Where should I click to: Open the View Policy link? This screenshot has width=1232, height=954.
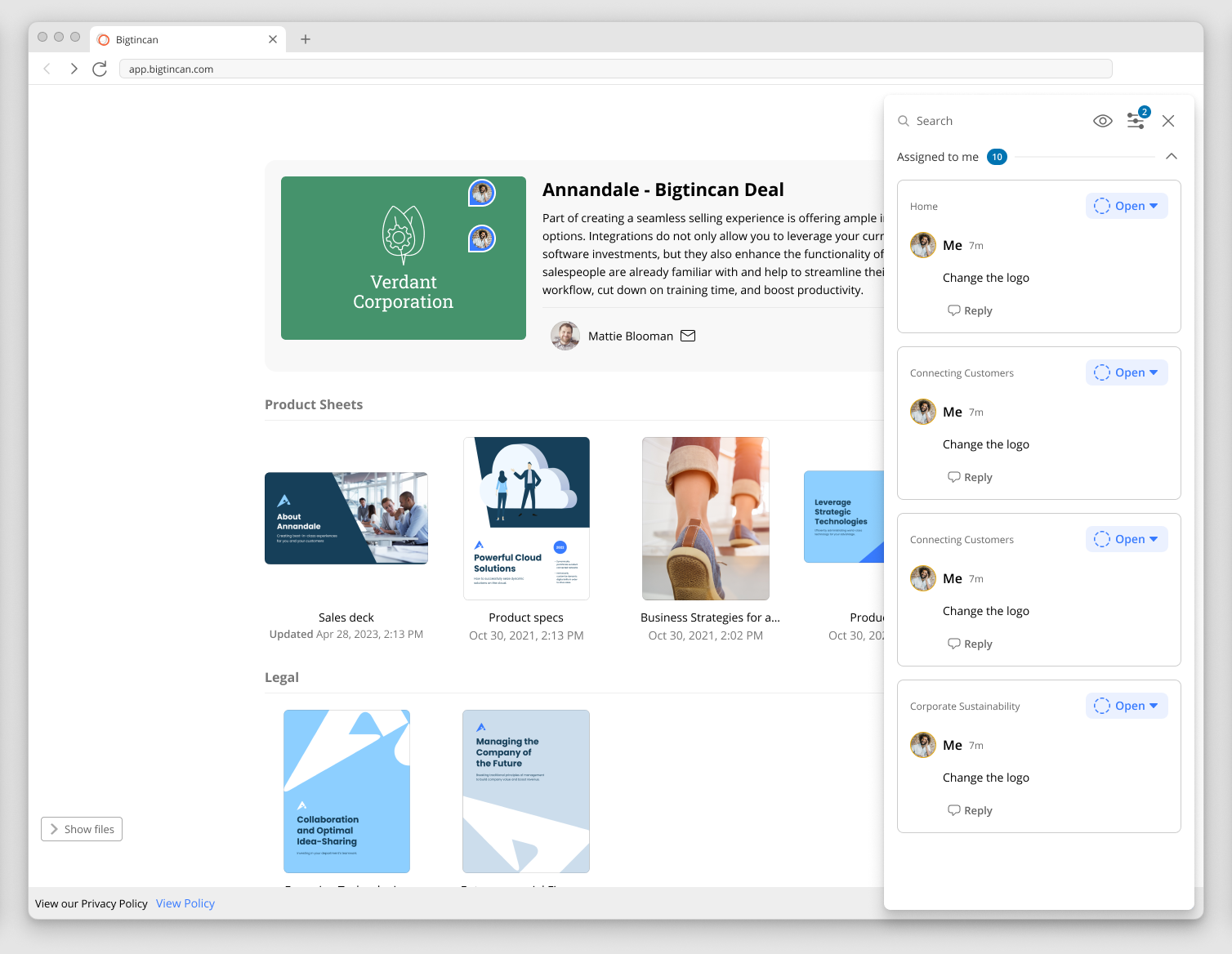point(185,903)
